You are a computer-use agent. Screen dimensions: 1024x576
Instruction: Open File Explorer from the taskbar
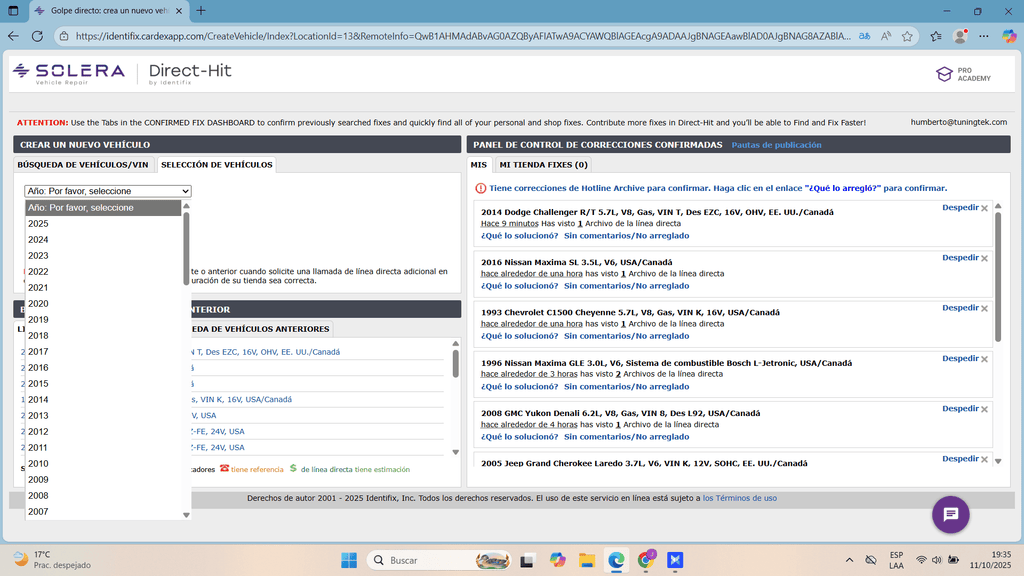point(587,560)
